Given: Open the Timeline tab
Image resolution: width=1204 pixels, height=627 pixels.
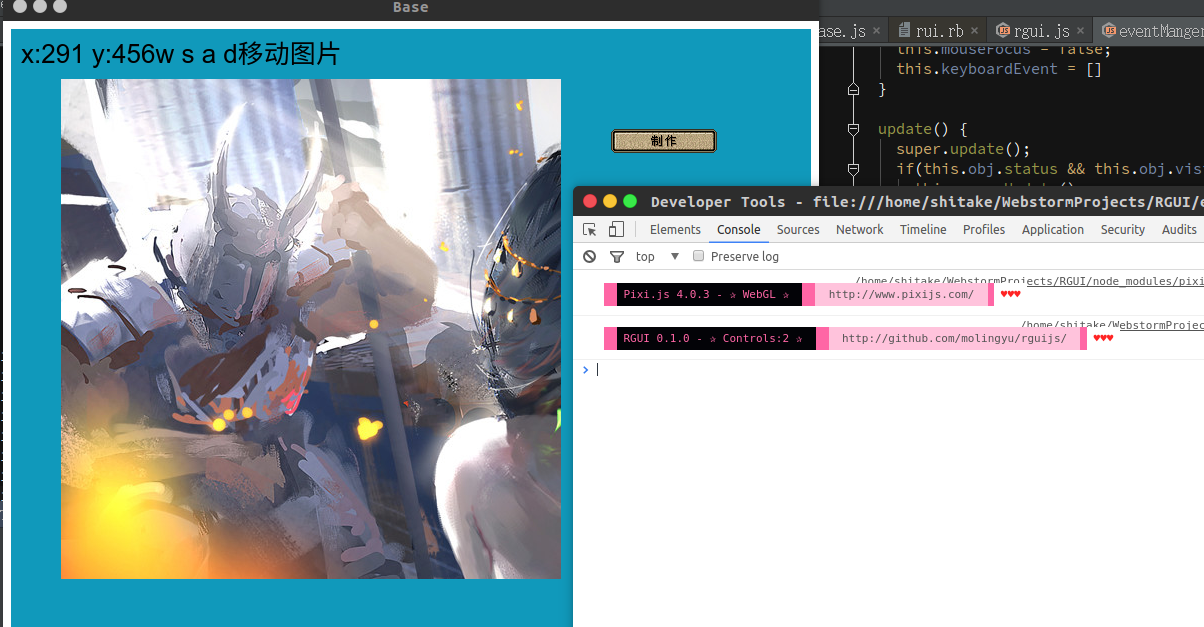Looking at the screenshot, I should click(x=923, y=230).
